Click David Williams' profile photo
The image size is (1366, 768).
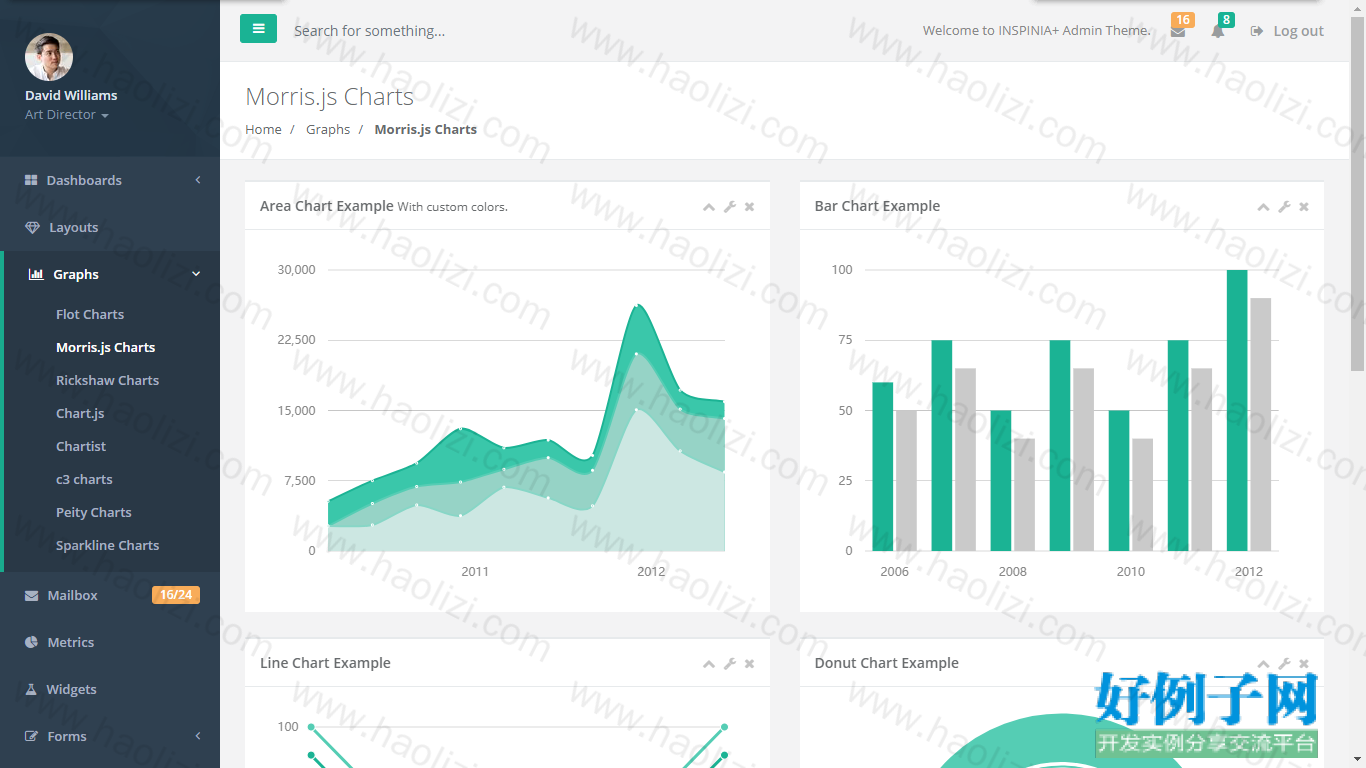point(49,57)
